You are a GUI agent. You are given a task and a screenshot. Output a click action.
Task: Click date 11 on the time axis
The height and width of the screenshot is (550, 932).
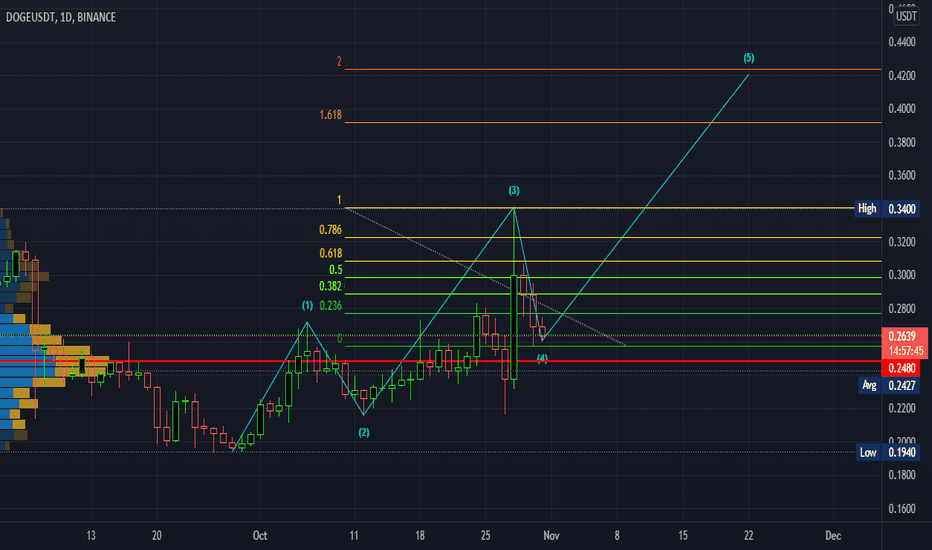coord(354,536)
